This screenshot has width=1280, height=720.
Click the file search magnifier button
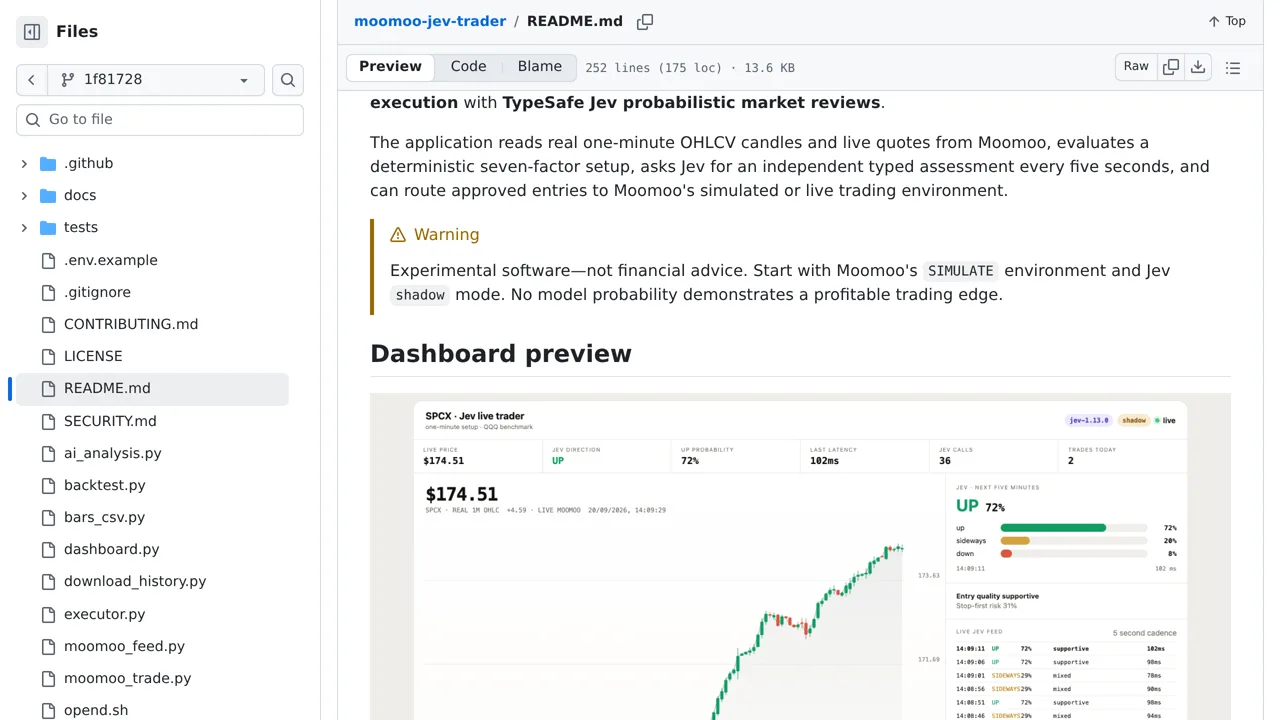point(288,80)
